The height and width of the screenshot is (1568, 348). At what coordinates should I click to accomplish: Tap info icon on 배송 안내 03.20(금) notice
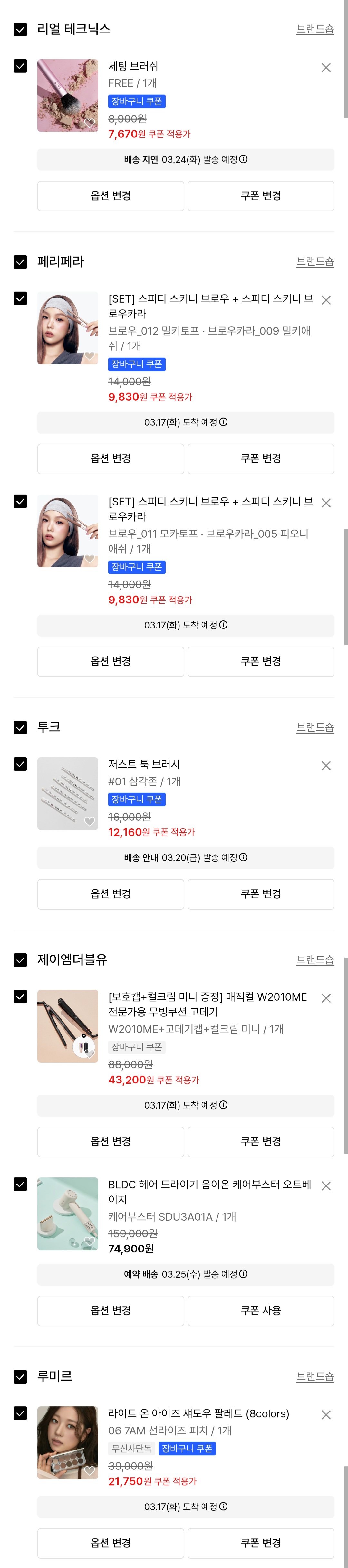coord(244,858)
